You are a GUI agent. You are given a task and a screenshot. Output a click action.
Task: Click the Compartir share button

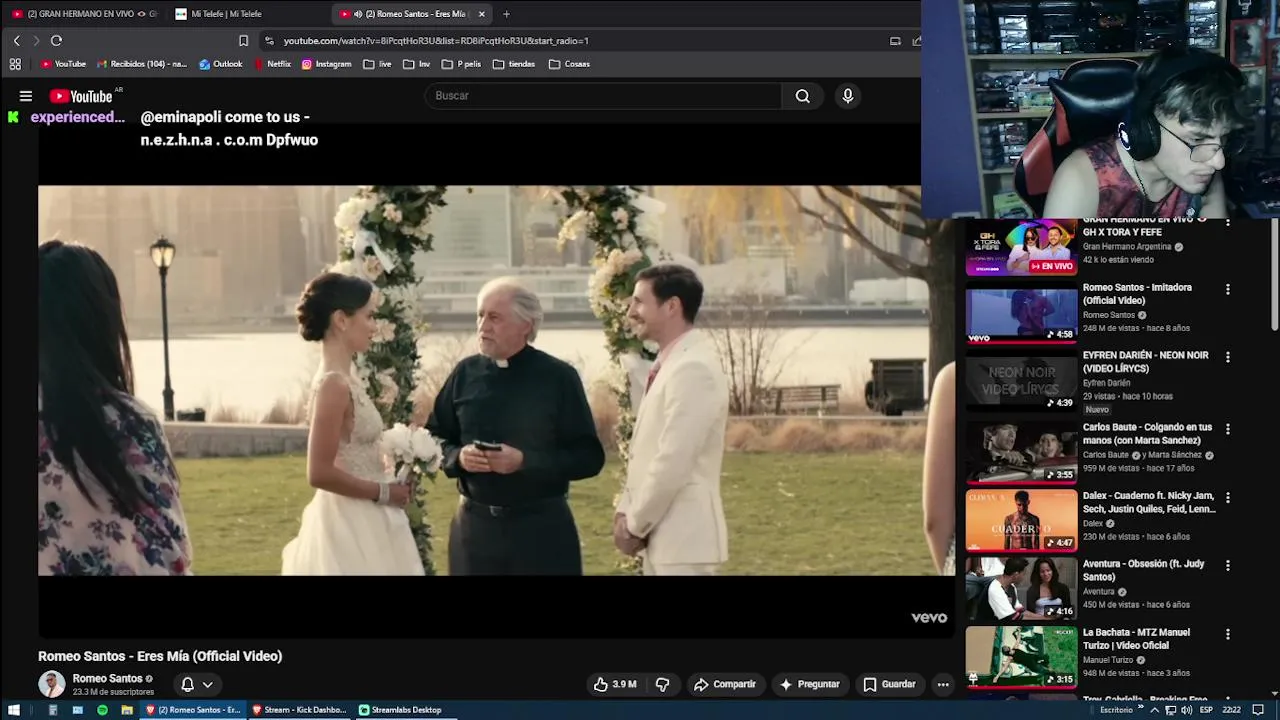[725, 685]
